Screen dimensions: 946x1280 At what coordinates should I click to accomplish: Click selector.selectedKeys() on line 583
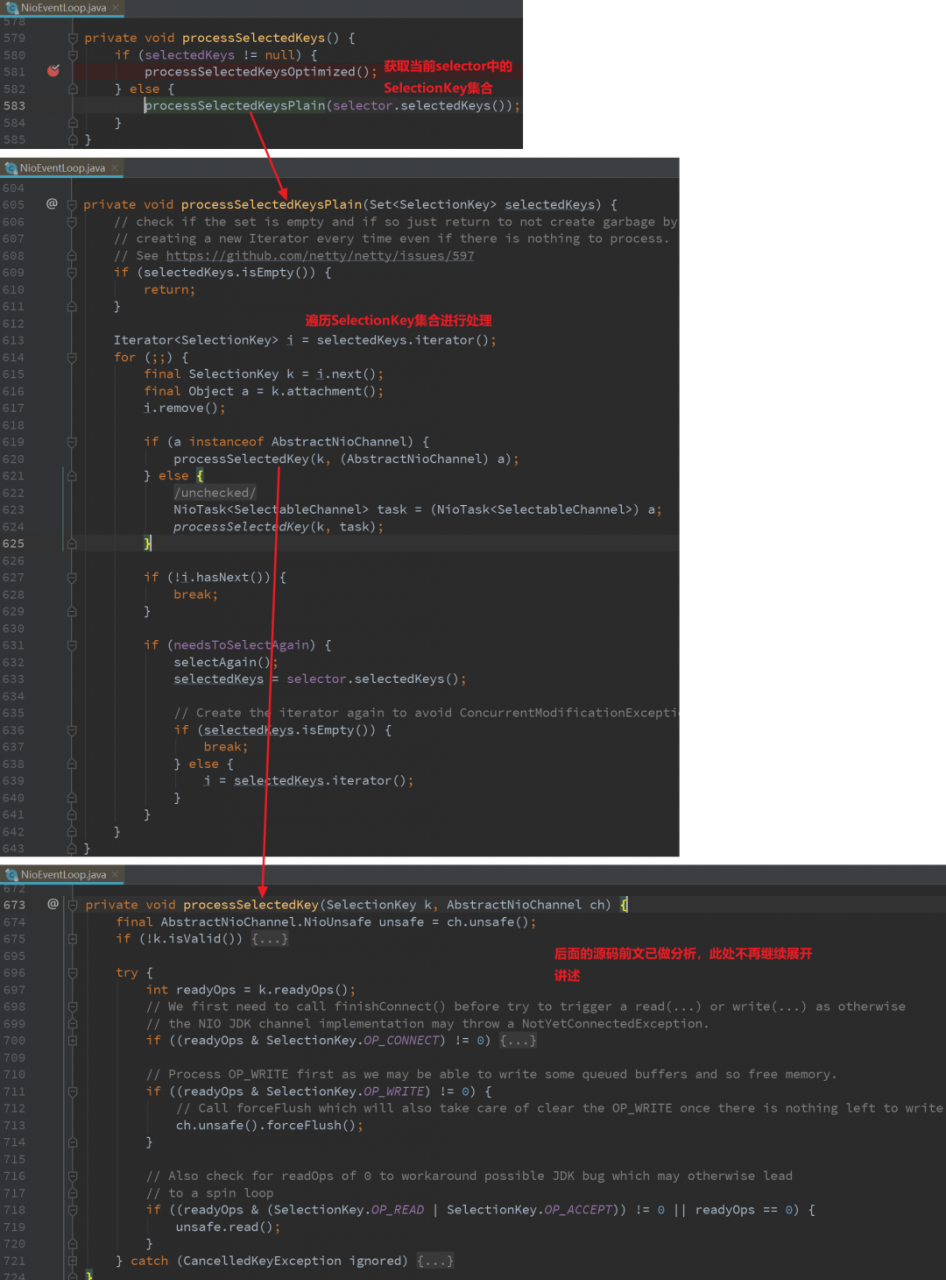422,105
